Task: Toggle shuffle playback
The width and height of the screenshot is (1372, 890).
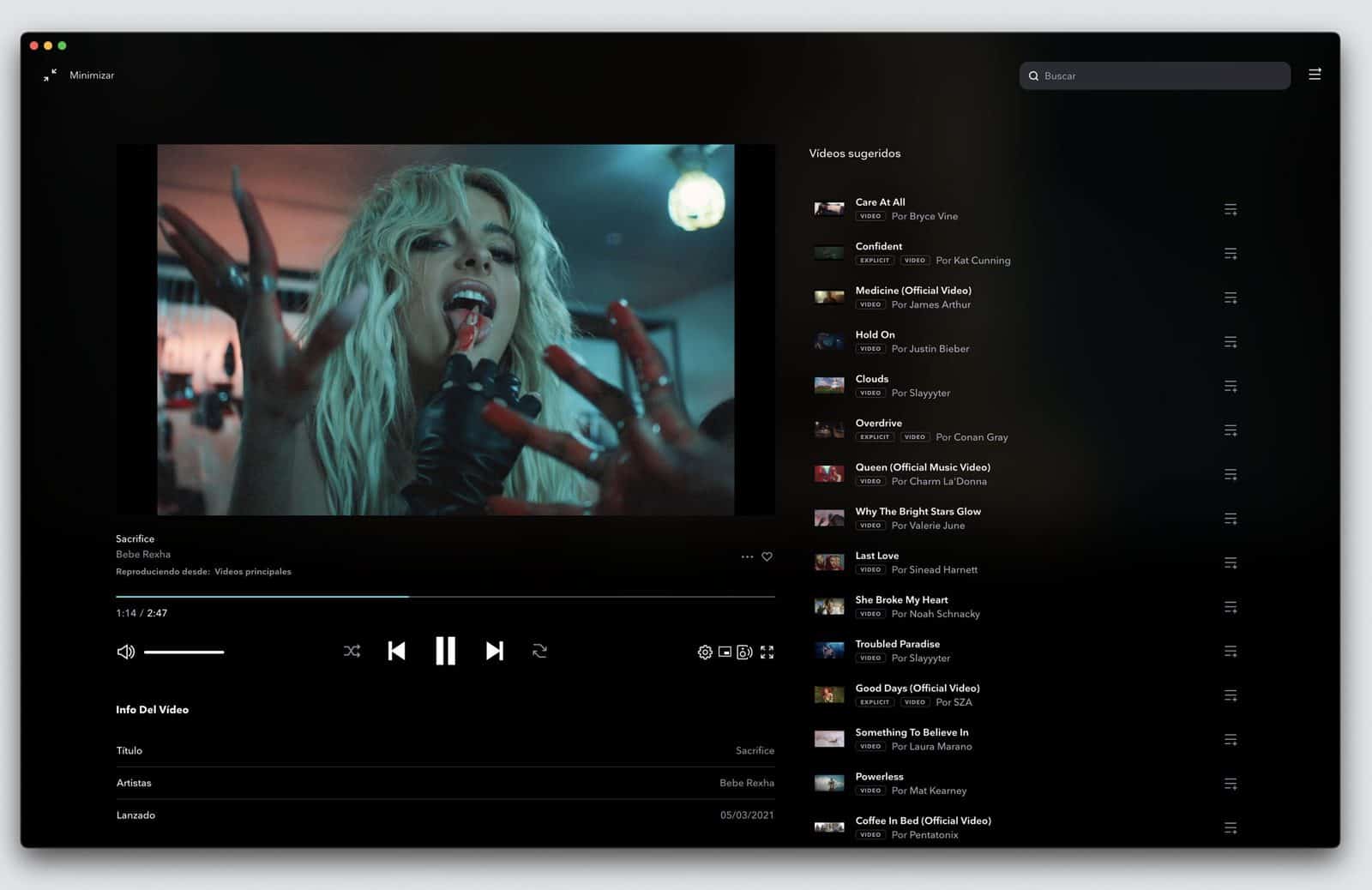Action: tap(352, 651)
